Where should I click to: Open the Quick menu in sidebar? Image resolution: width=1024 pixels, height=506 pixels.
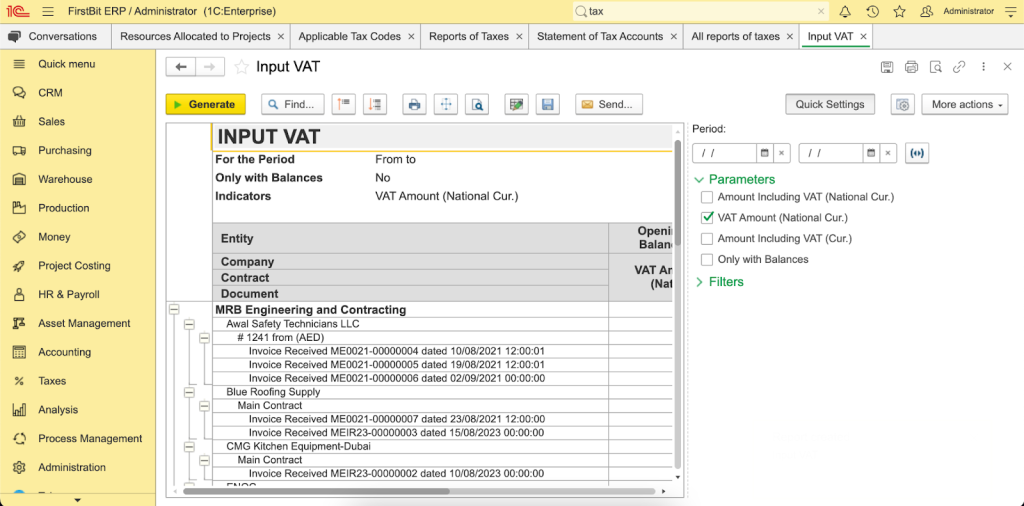coord(66,64)
